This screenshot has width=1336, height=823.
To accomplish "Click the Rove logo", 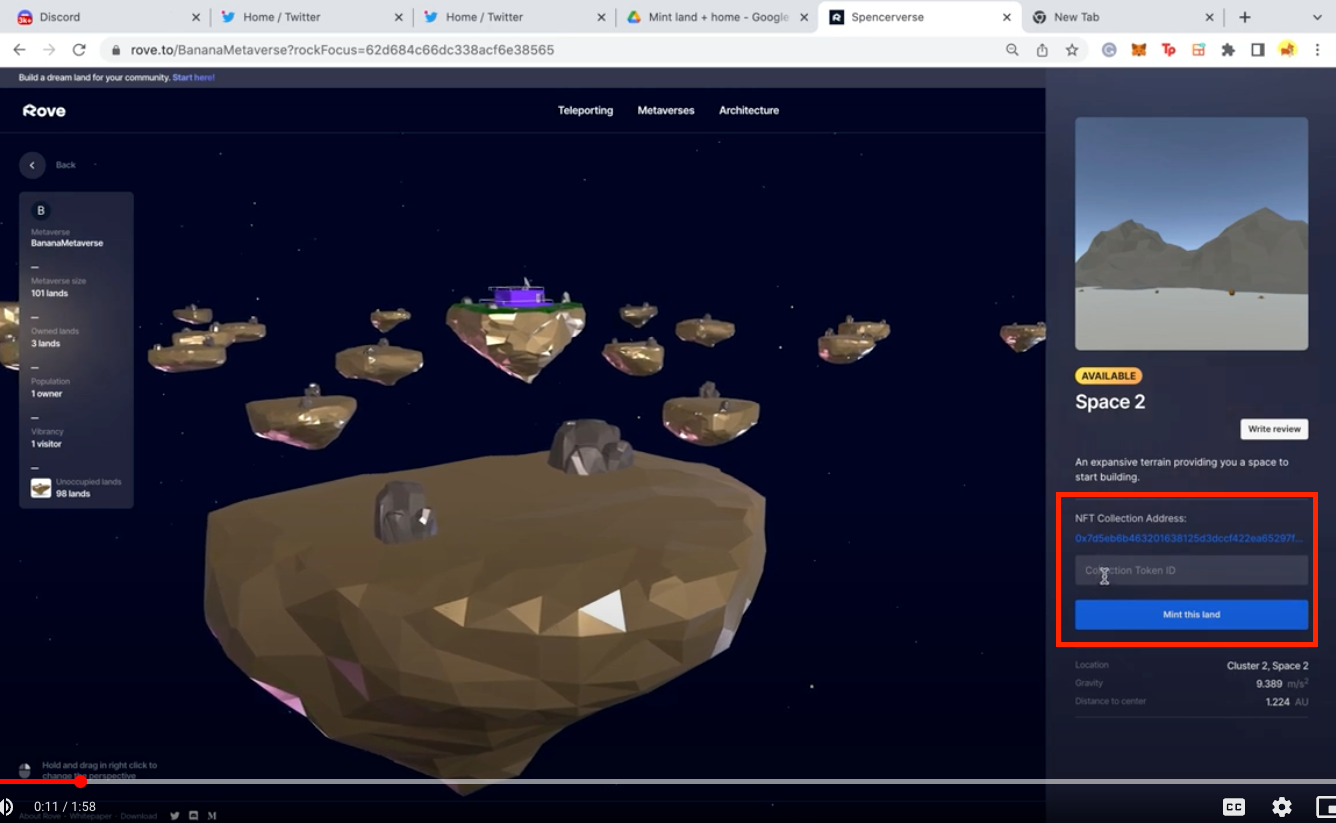I will pos(44,111).
